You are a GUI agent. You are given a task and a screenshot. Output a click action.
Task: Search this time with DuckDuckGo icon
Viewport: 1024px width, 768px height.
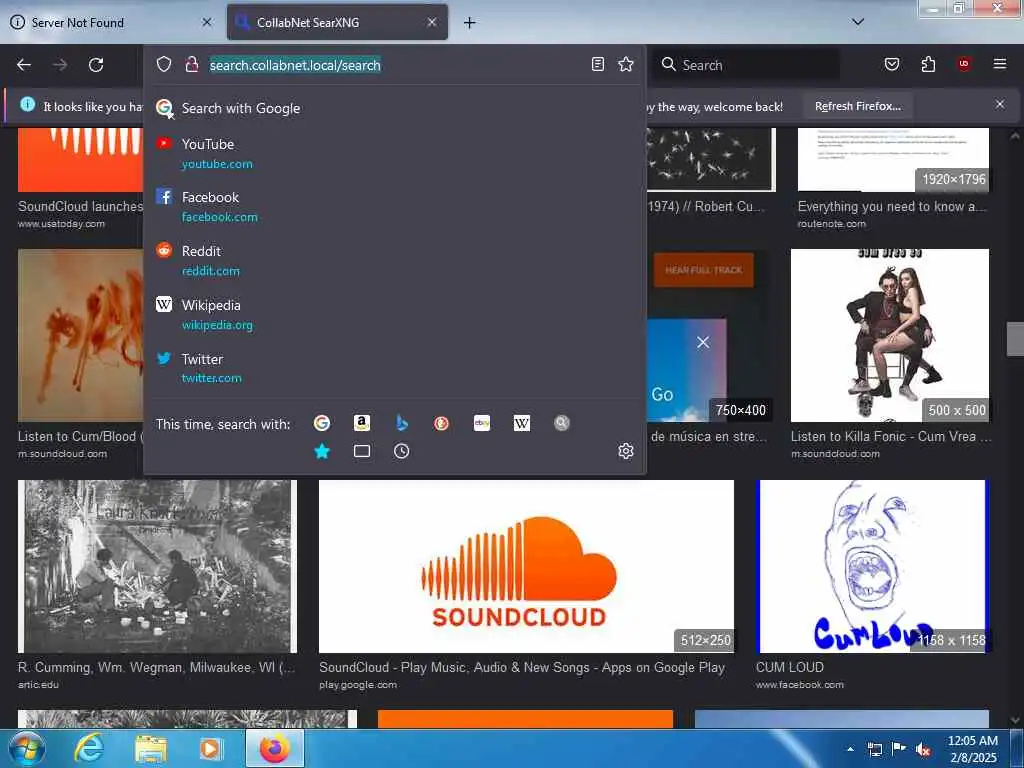(x=441, y=423)
